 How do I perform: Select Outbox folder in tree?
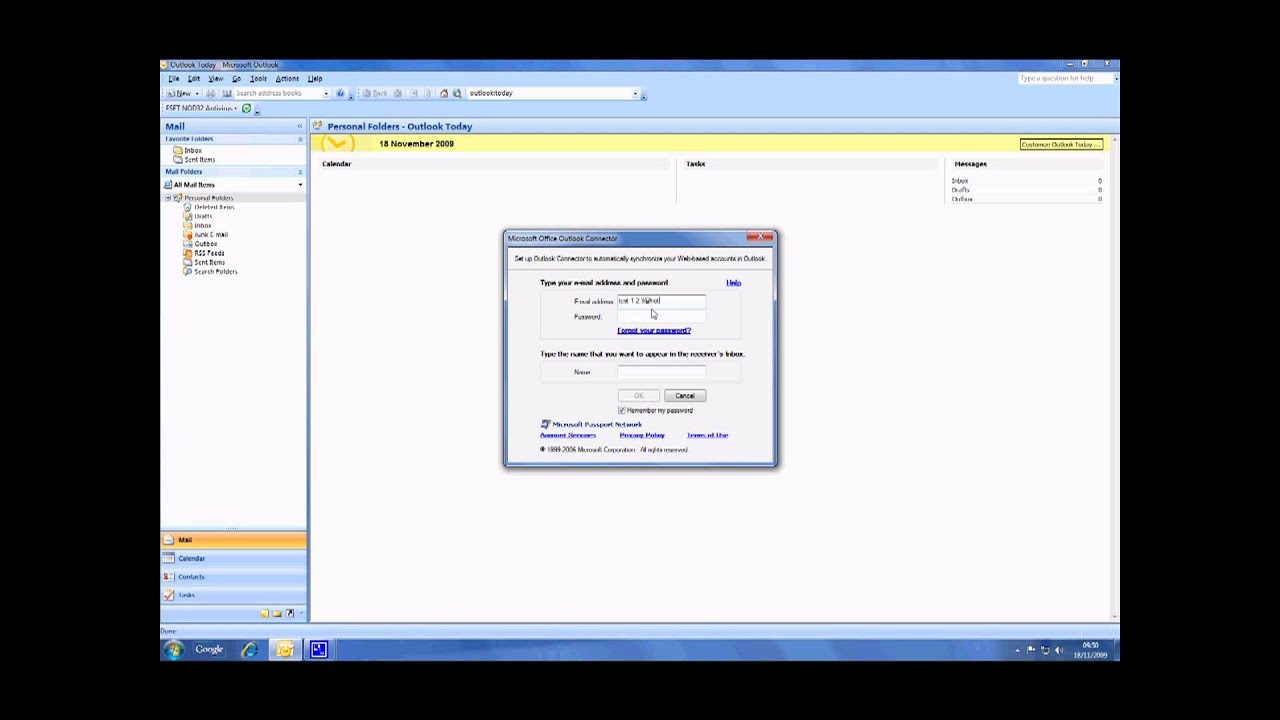(x=206, y=244)
